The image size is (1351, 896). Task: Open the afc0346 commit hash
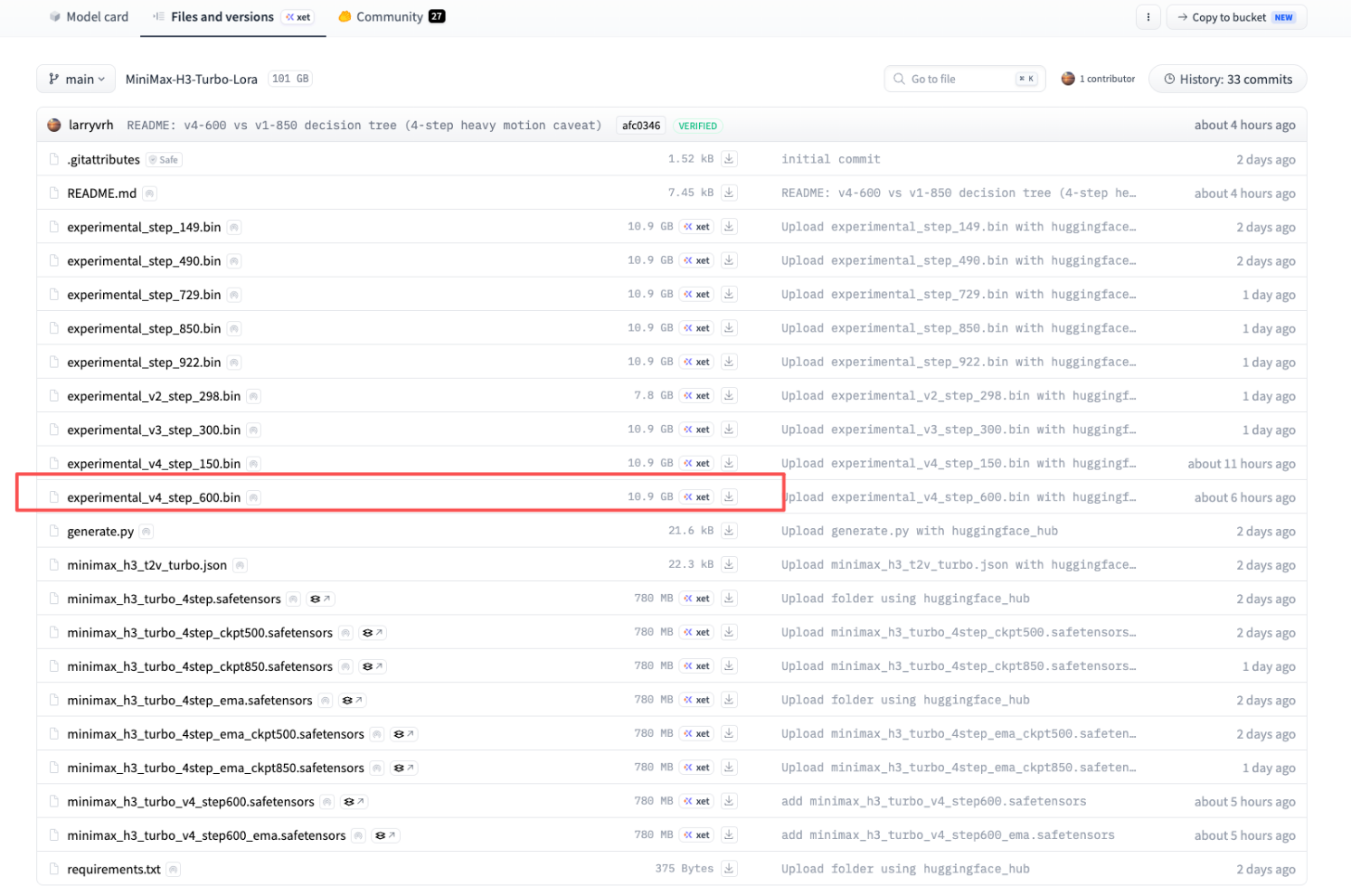[641, 126]
